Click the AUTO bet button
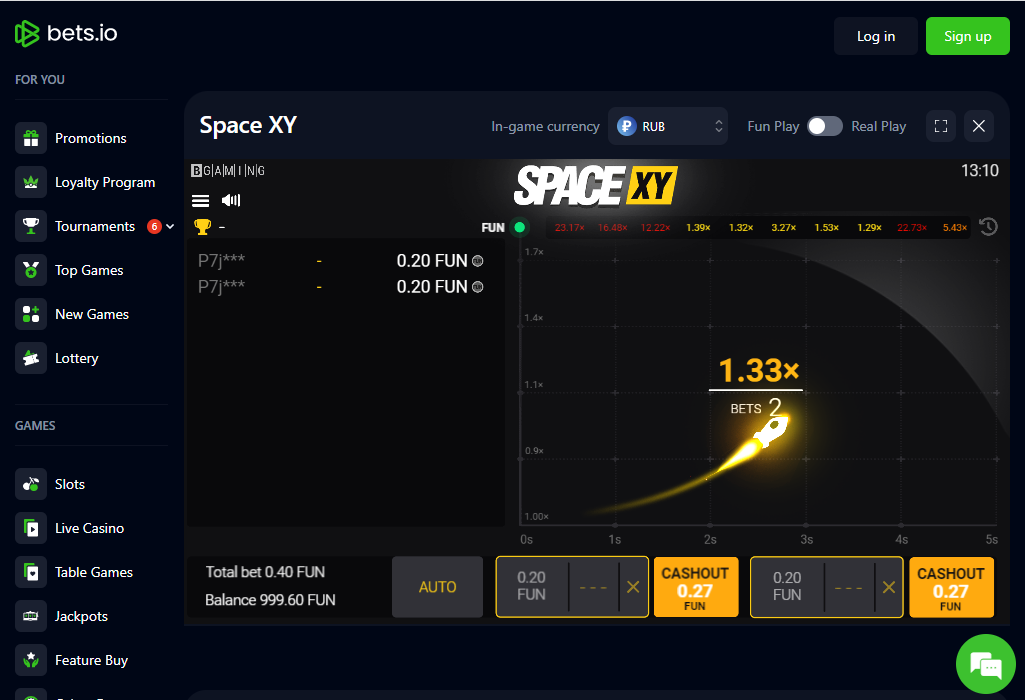Image resolution: width=1025 pixels, height=700 pixels. (437, 587)
